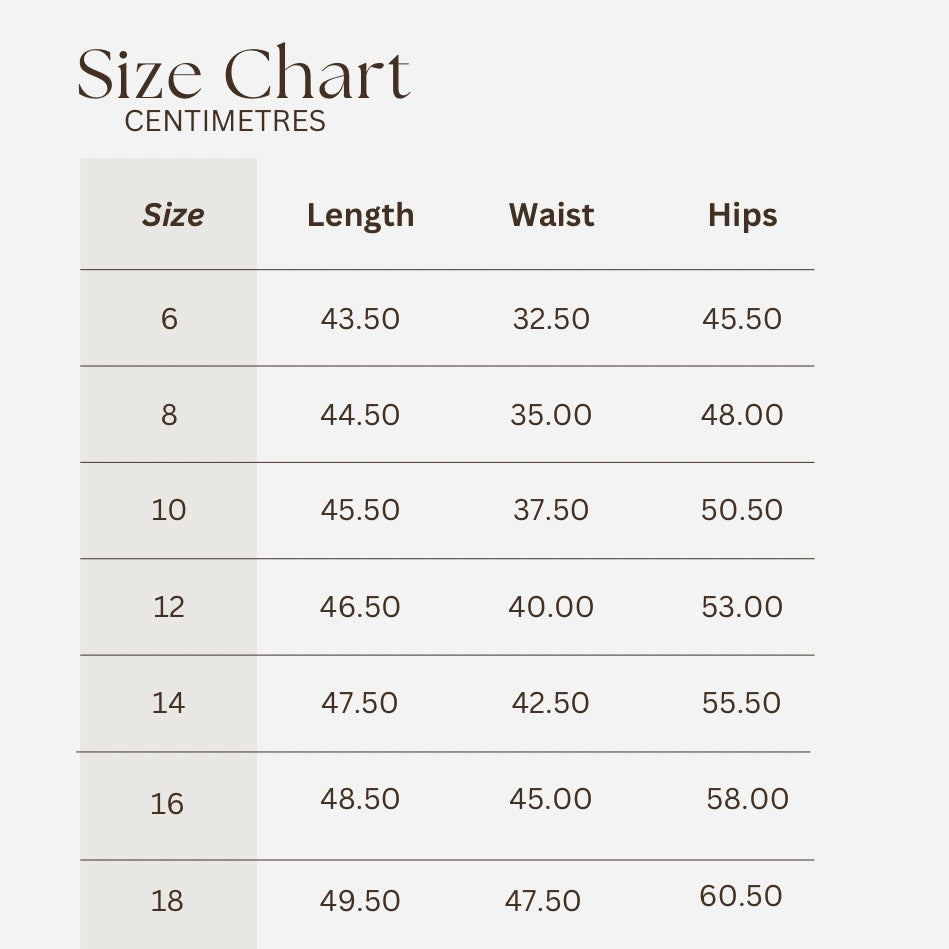Select size 6 row label

point(169,318)
